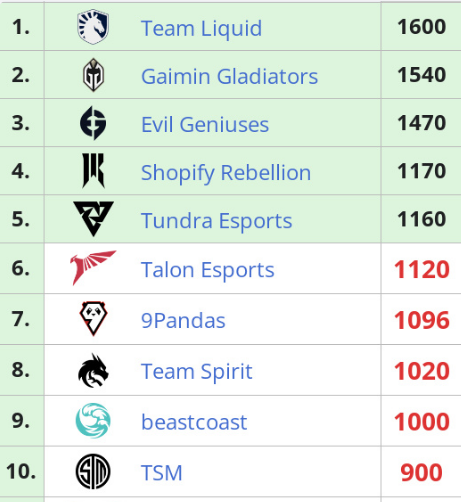Visit the Tundra Esports team page
This screenshot has width=461, height=502.
click(216, 221)
